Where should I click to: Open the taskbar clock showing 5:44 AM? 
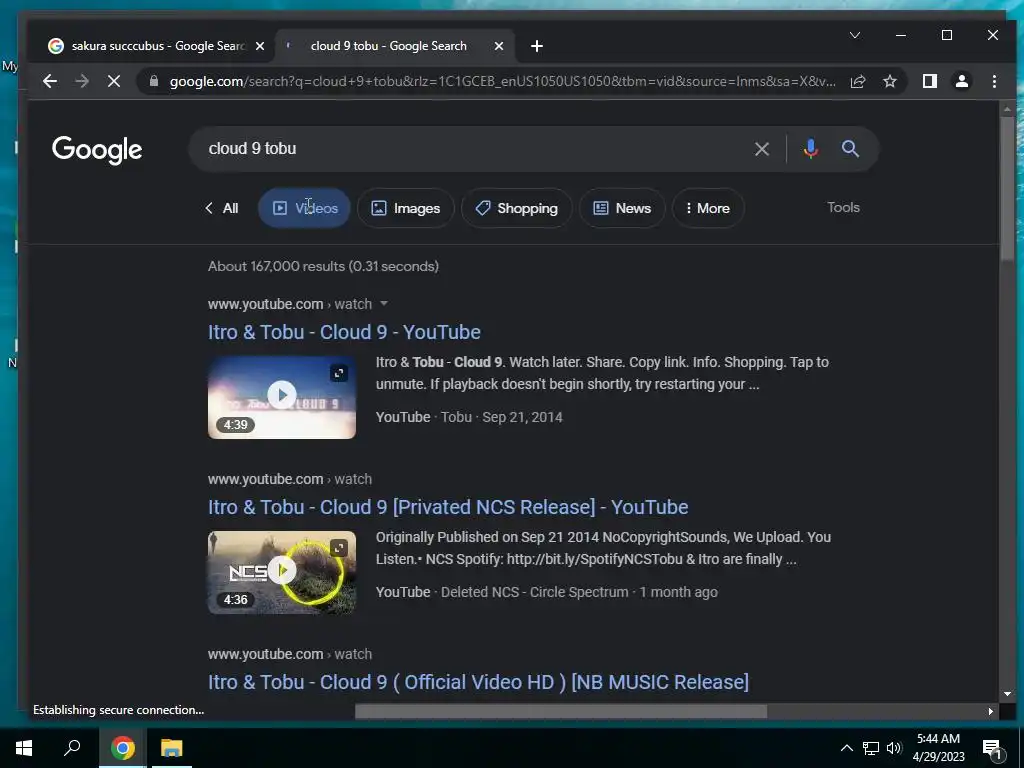pos(938,748)
